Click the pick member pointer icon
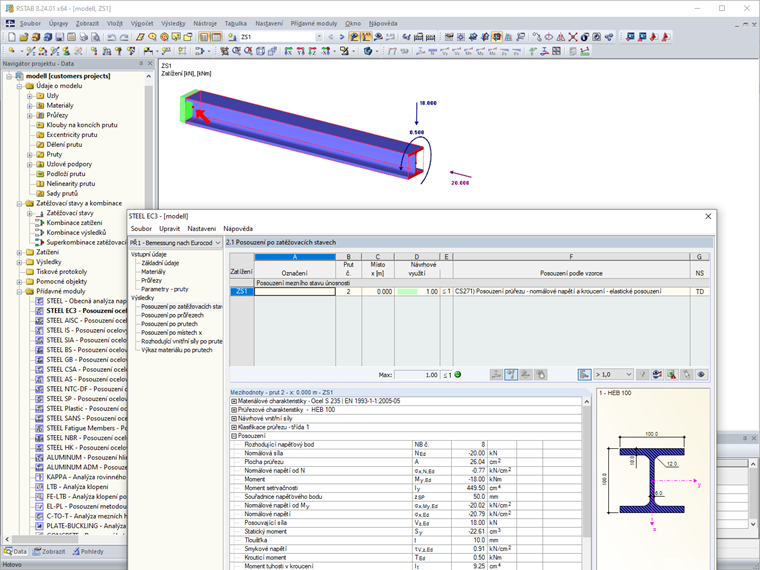This screenshot has height=570, width=760. 686,375
